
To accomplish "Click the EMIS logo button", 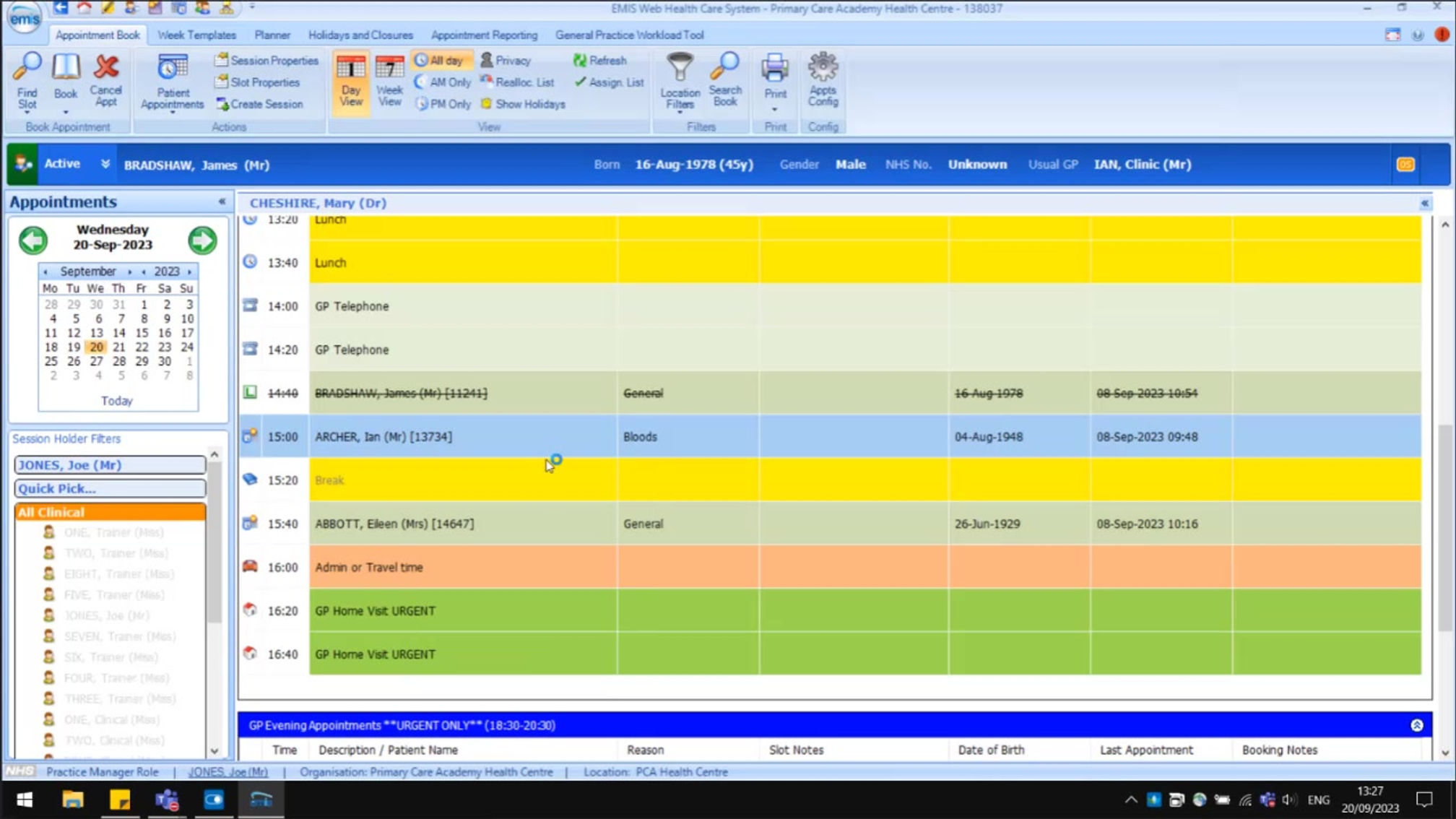I will (24, 18).
